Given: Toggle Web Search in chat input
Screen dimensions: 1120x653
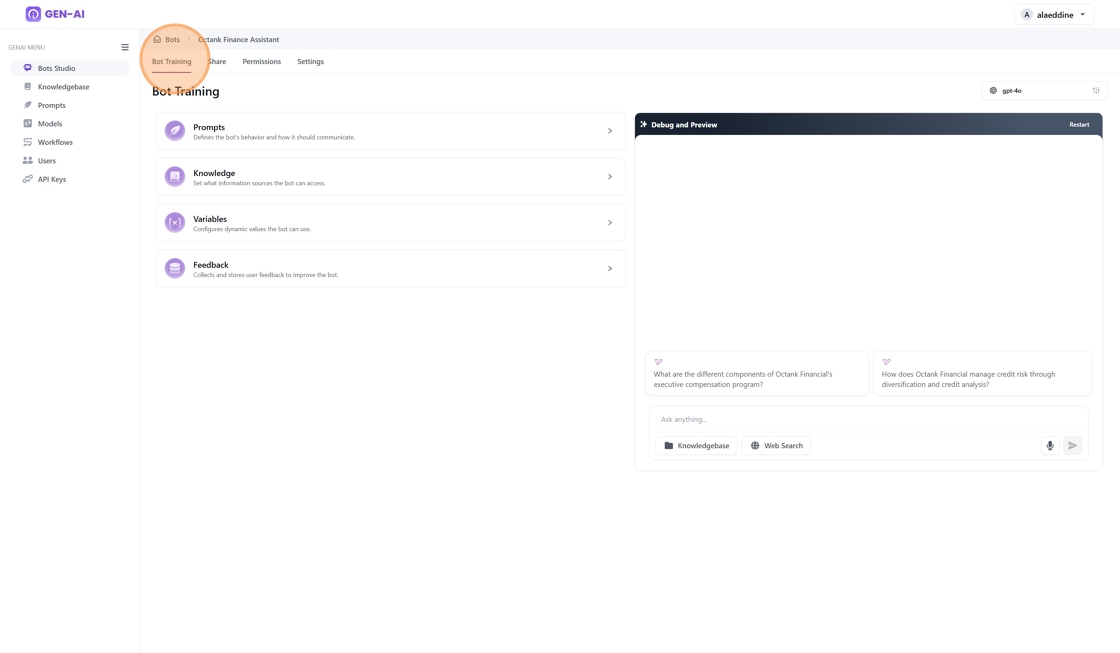Looking at the screenshot, I should (x=776, y=446).
